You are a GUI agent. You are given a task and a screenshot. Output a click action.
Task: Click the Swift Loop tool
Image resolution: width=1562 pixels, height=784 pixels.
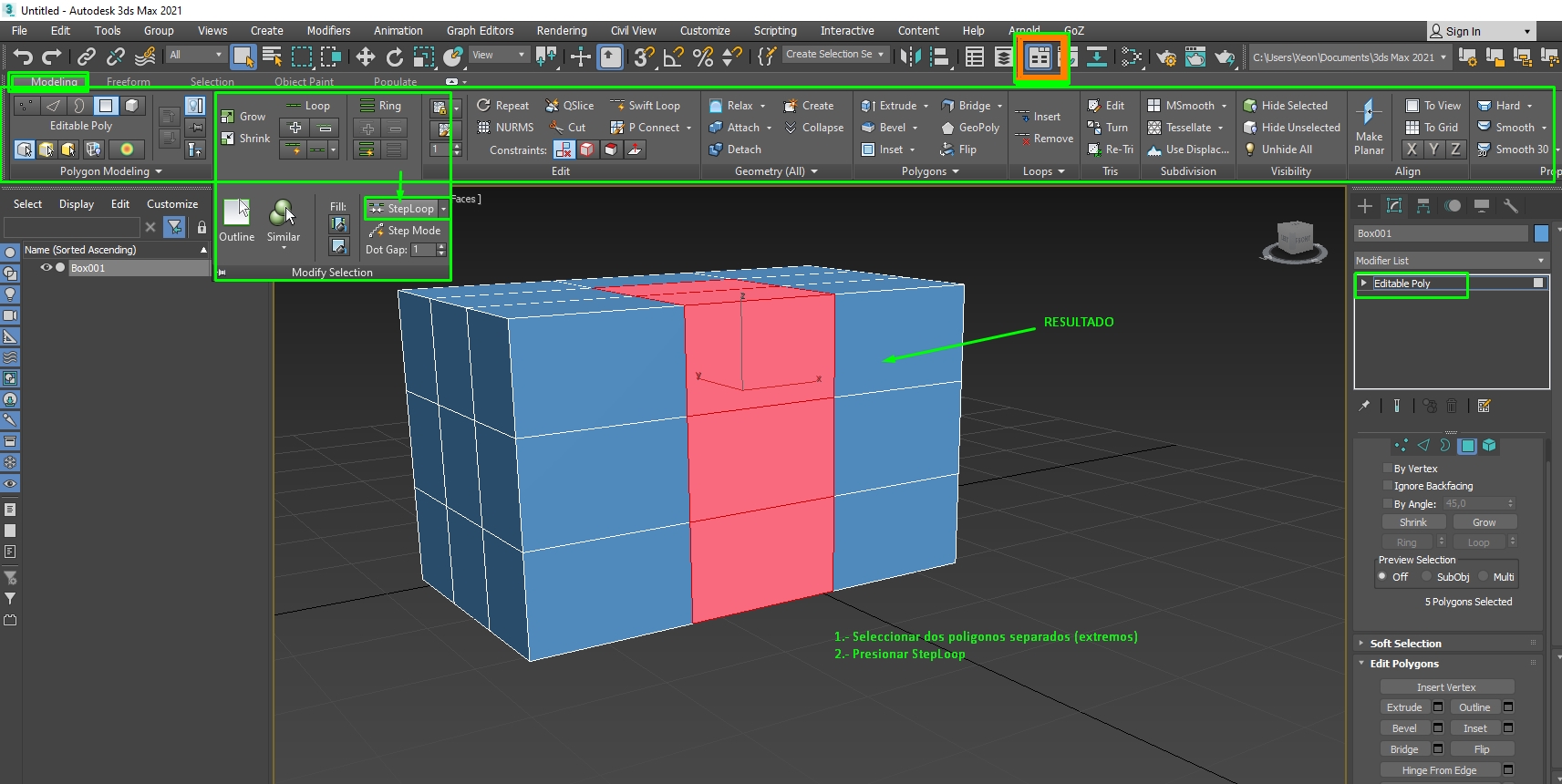tap(645, 106)
